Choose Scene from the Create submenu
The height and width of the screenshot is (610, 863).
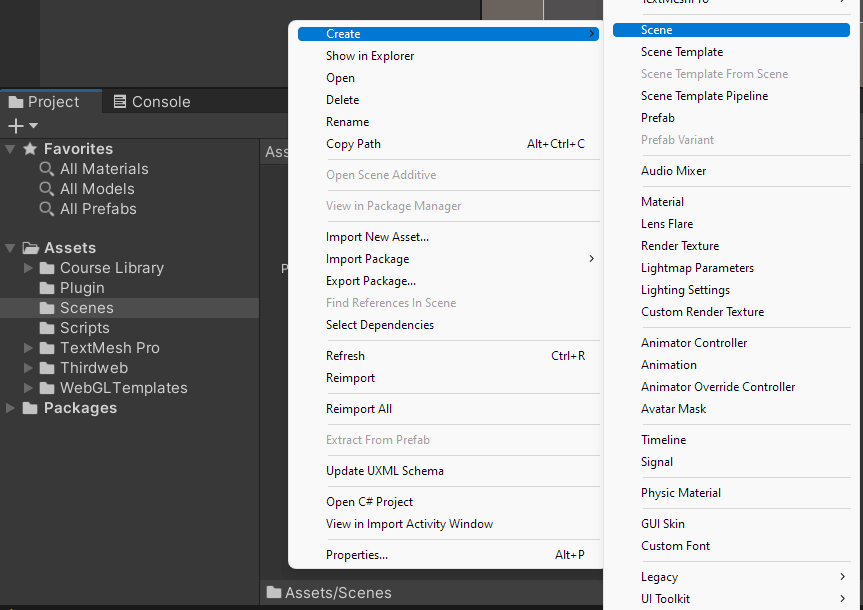pos(731,30)
